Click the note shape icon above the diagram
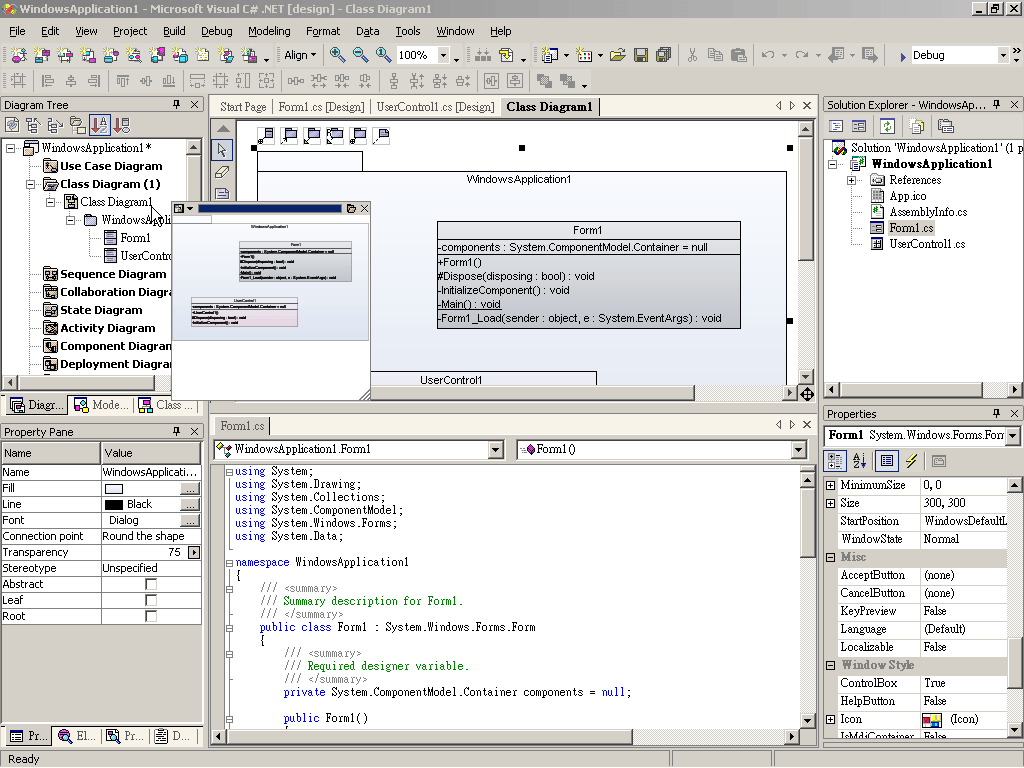 (x=381, y=136)
